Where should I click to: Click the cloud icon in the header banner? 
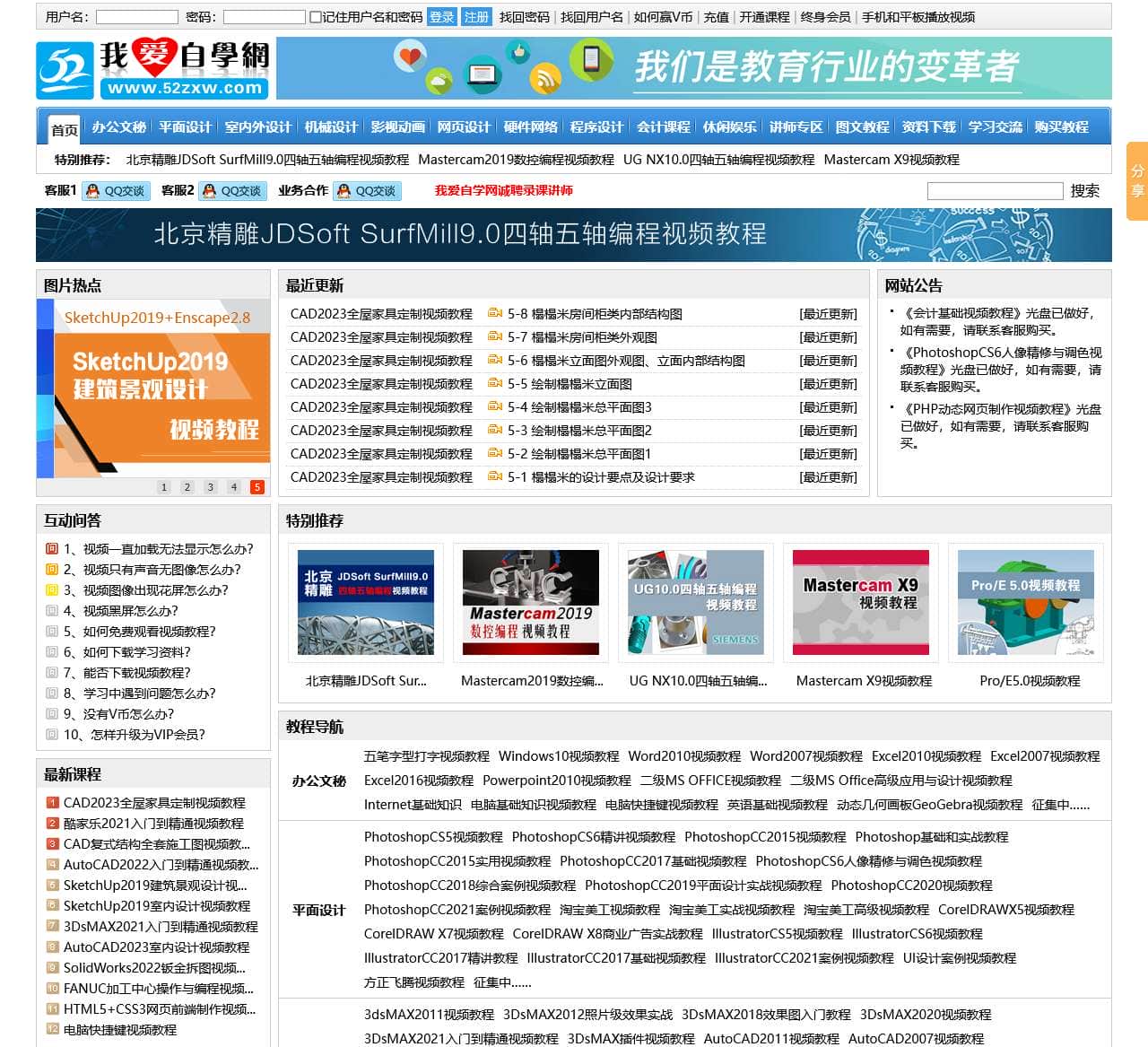click(439, 79)
